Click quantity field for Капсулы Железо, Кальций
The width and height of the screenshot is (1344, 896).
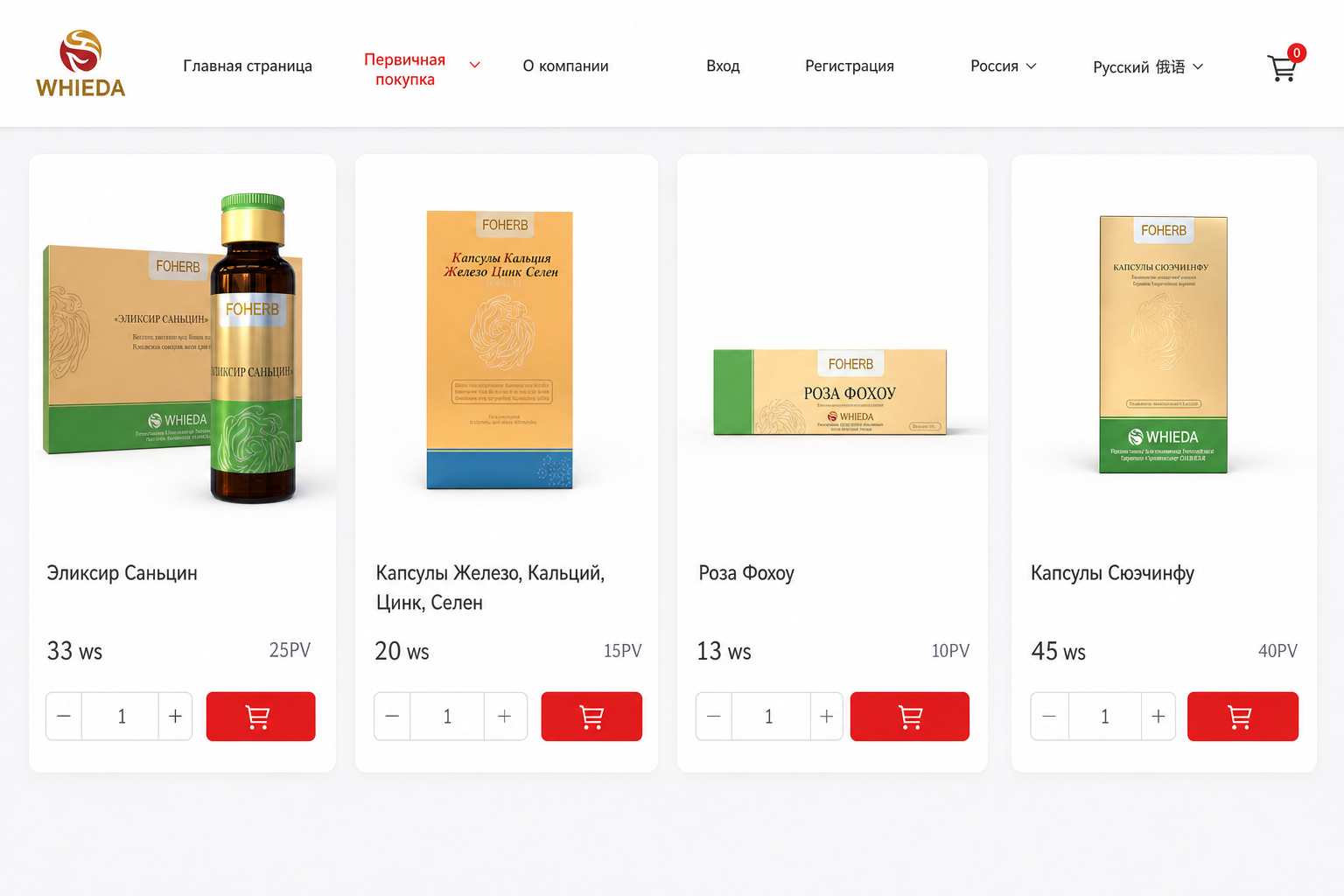446,717
